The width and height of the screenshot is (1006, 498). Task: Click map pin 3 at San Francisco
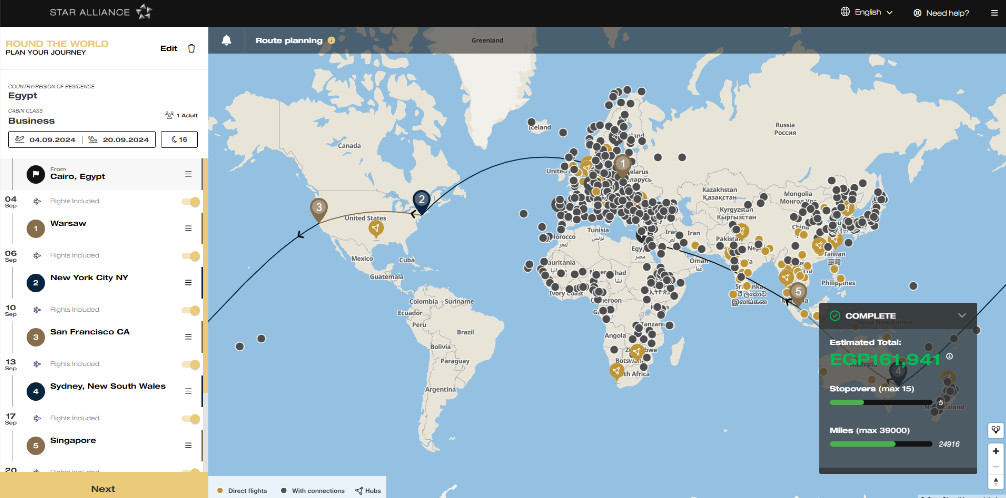pyautogui.click(x=318, y=209)
